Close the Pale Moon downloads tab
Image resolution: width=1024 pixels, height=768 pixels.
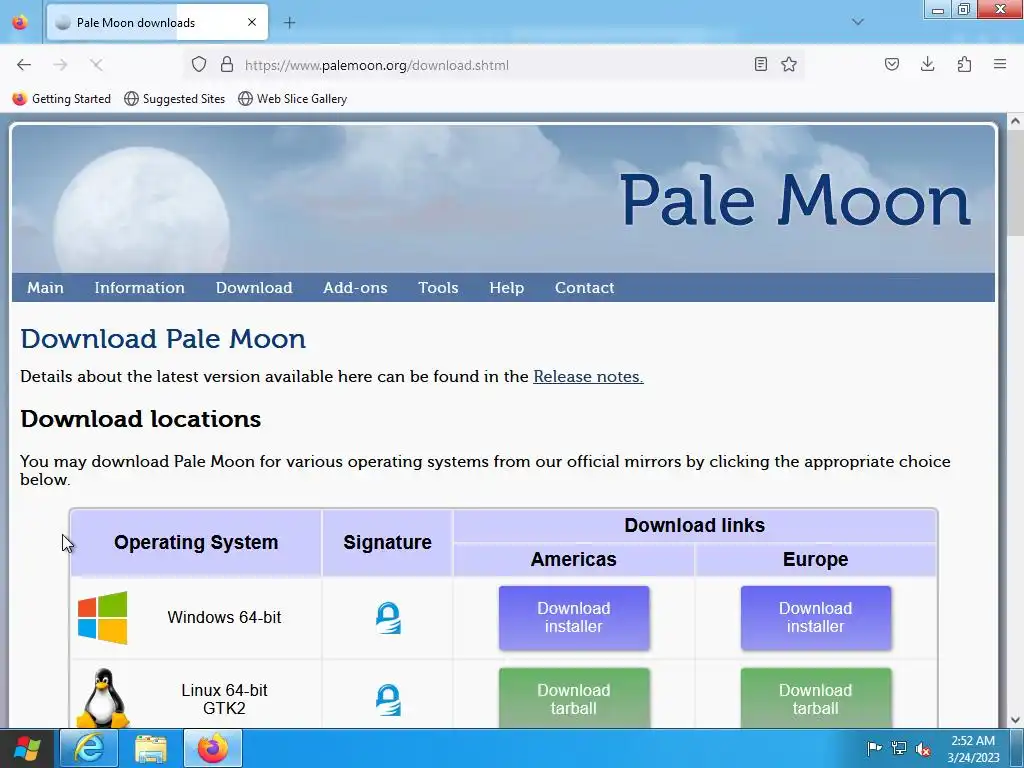point(252,22)
